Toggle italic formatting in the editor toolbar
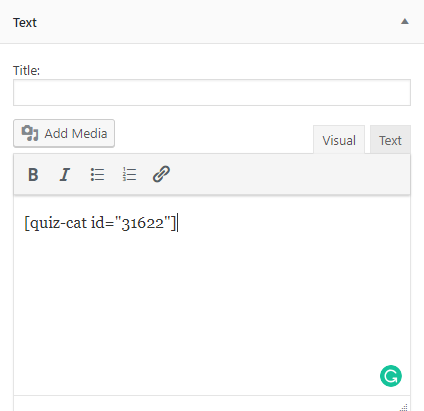 [x=65, y=174]
